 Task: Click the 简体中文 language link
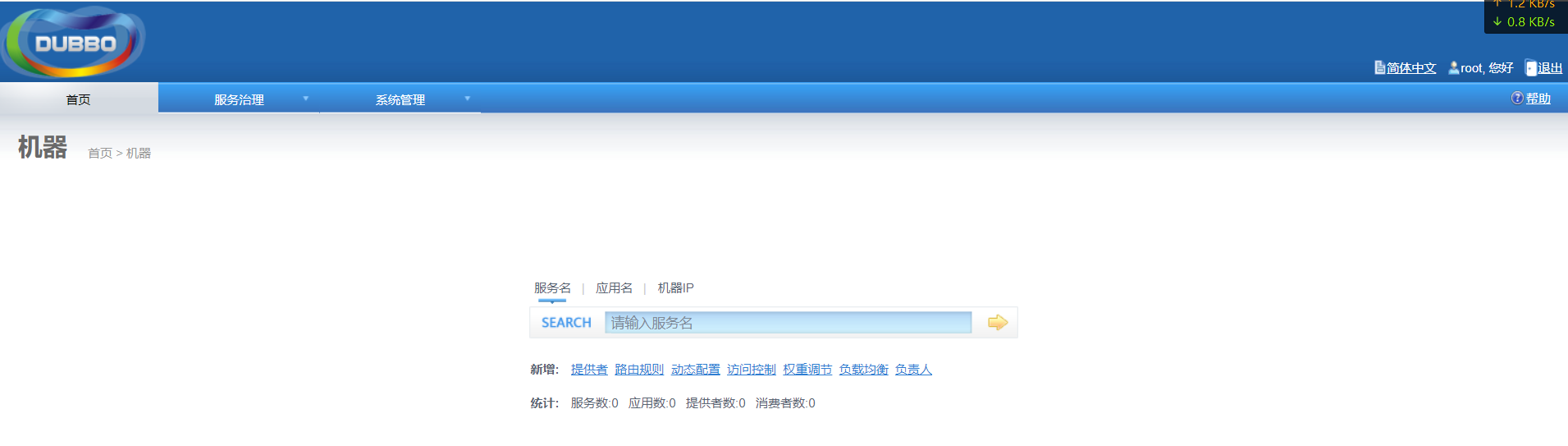pyautogui.click(x=1411, y=68)
